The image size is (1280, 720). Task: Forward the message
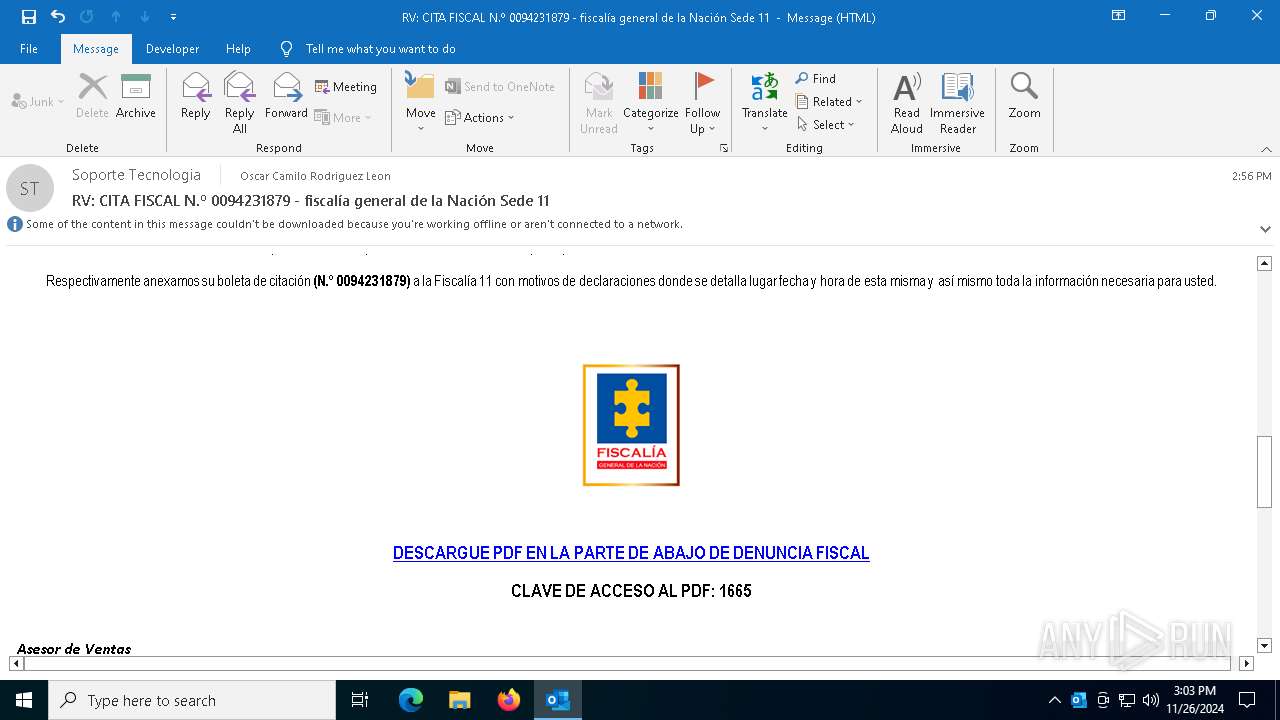pos(286,97)
